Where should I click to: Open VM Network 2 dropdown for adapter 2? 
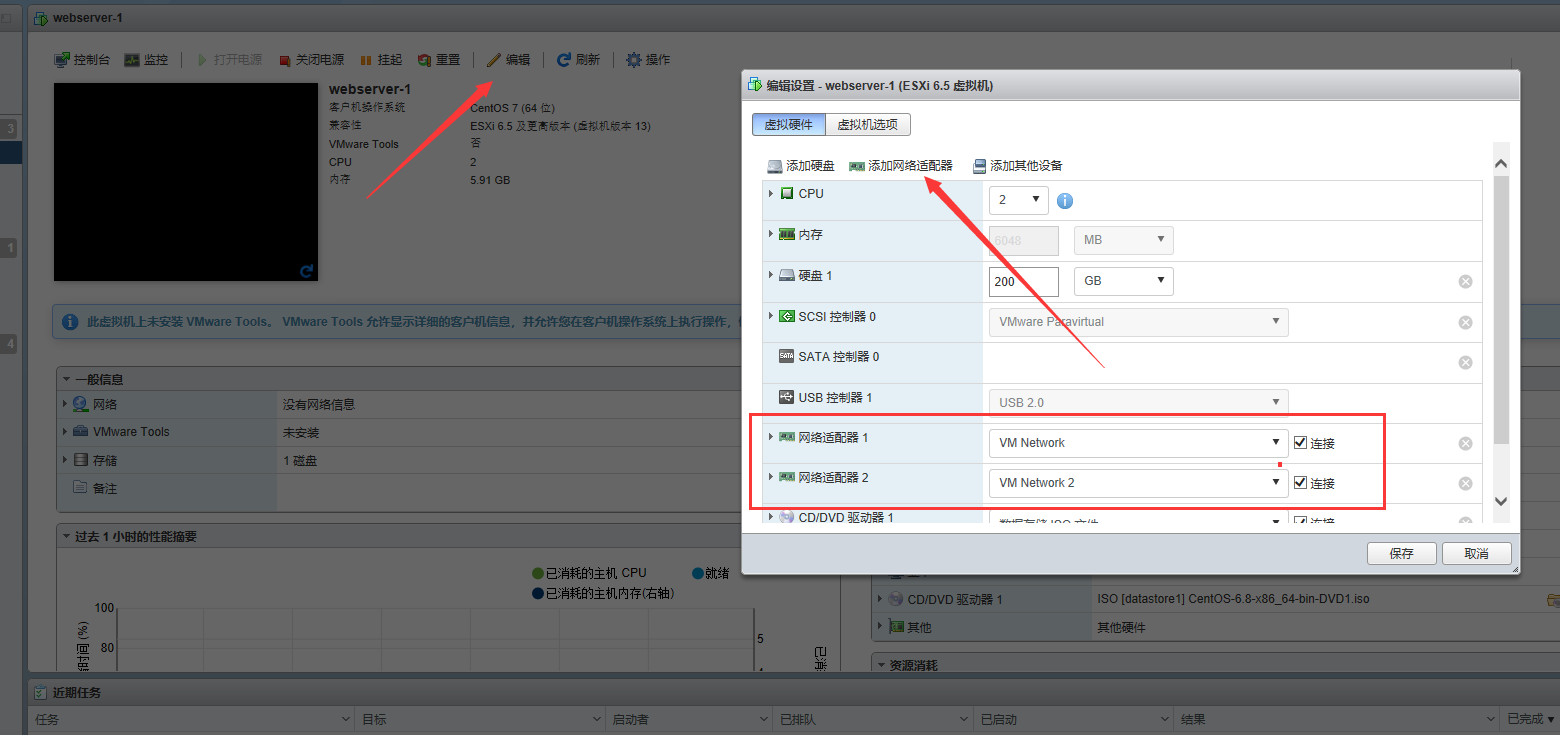pos(1139,483)
